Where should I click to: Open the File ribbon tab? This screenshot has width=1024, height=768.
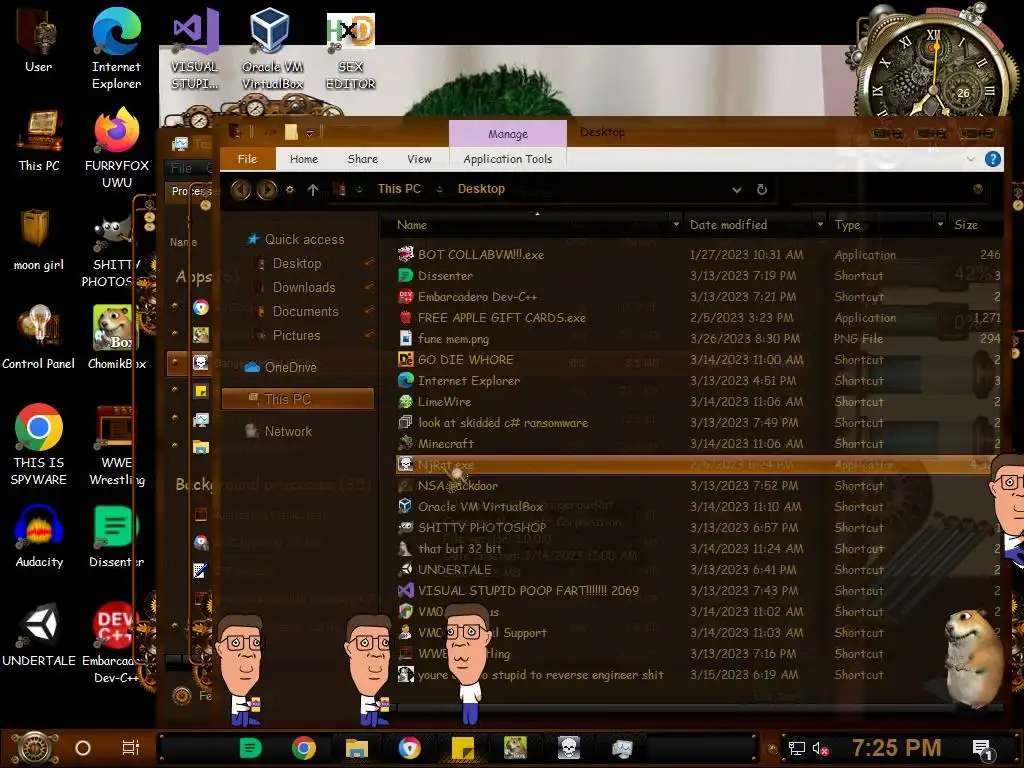248,159
